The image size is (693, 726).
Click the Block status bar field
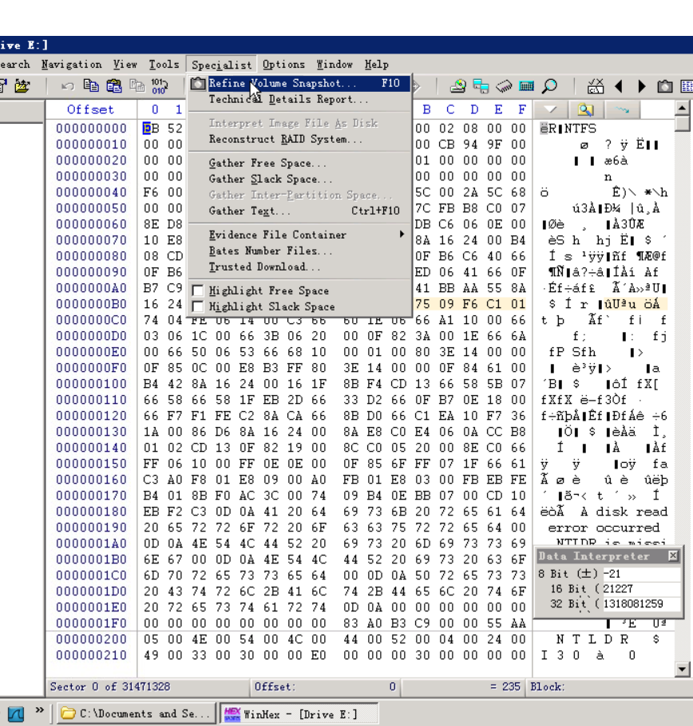[610, 687]
